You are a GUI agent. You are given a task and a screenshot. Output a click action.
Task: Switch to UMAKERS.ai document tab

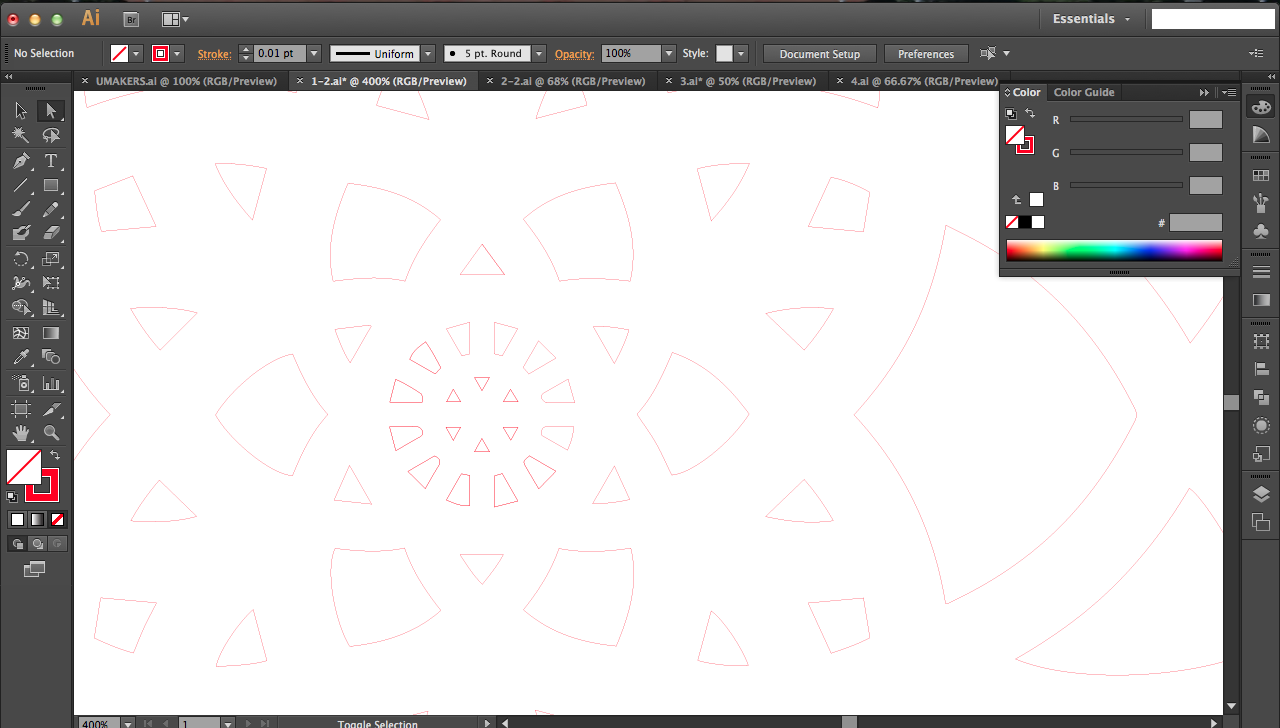pyautogui.click(x=186, y=81)
